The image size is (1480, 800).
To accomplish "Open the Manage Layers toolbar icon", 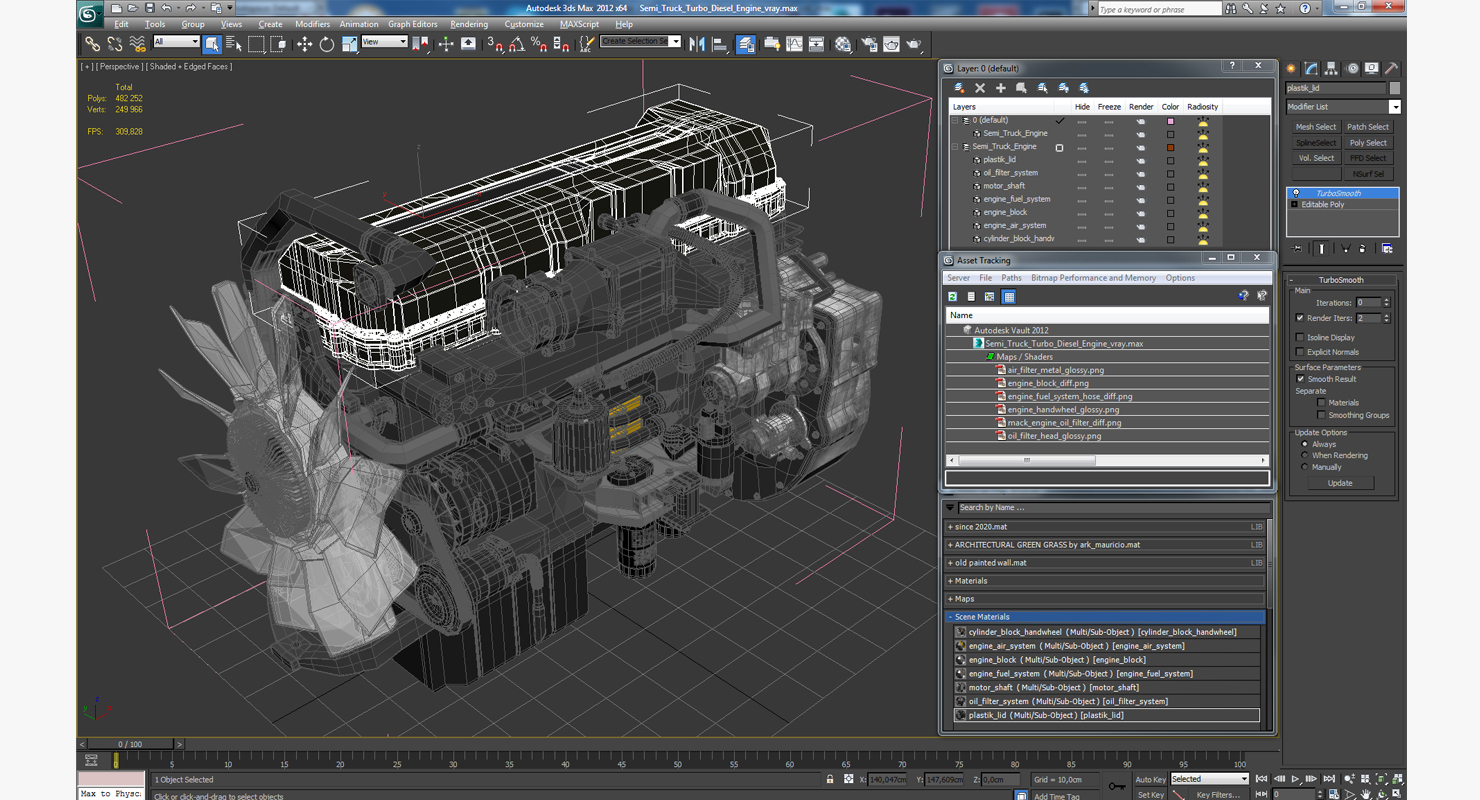I will (x=746, y=44).
